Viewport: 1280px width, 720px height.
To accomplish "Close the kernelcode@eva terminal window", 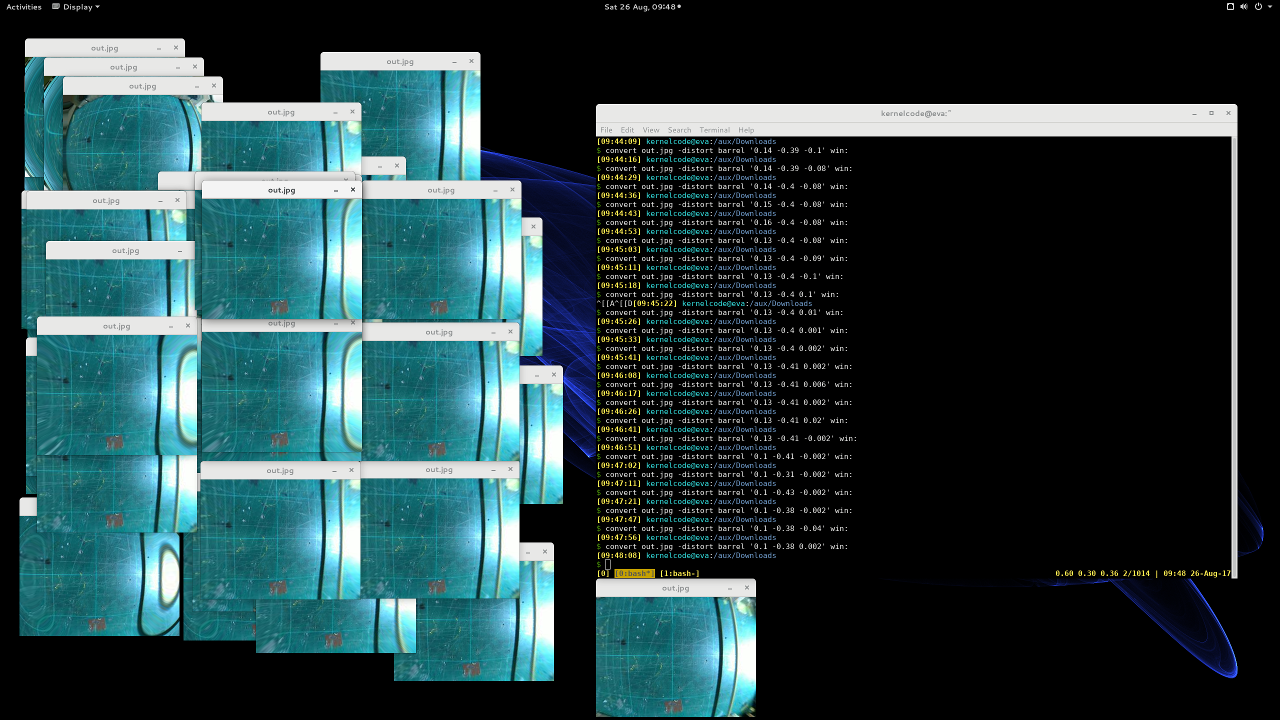I will 1229,113.
